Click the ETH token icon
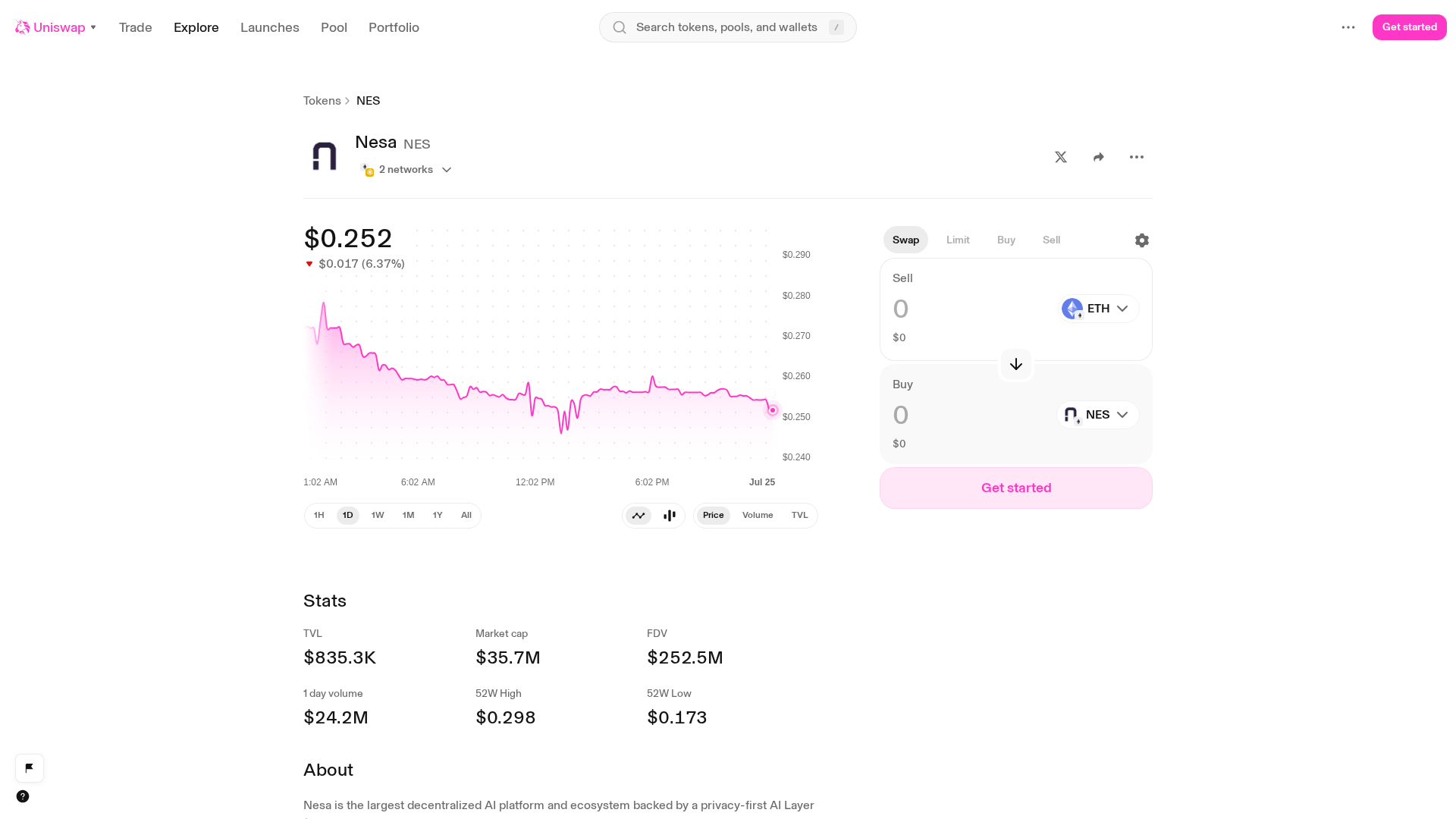Image resolution: width=1456 pixels, height=819 pixels. click(x=1072, y=309)
